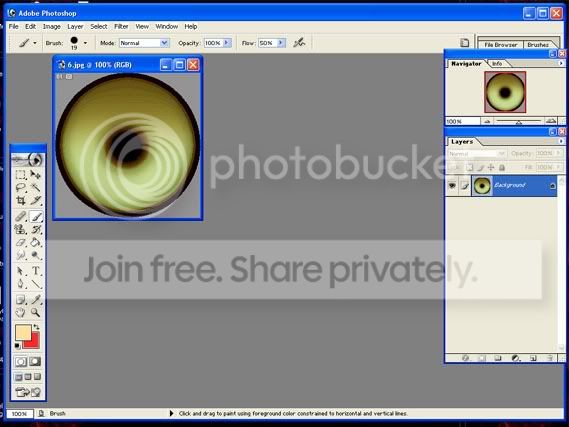Screen dimensions: 569x427
Task: Select the Blur tool
Action: (x=21, y=255)
